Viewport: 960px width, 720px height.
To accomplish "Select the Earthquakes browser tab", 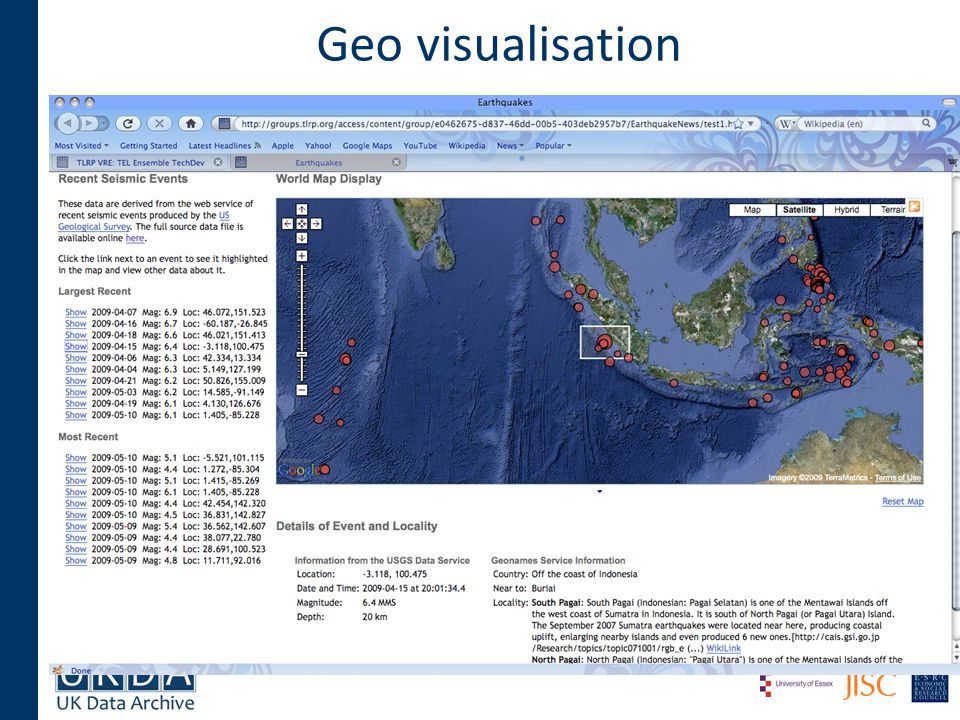I will tap(318, 162).
